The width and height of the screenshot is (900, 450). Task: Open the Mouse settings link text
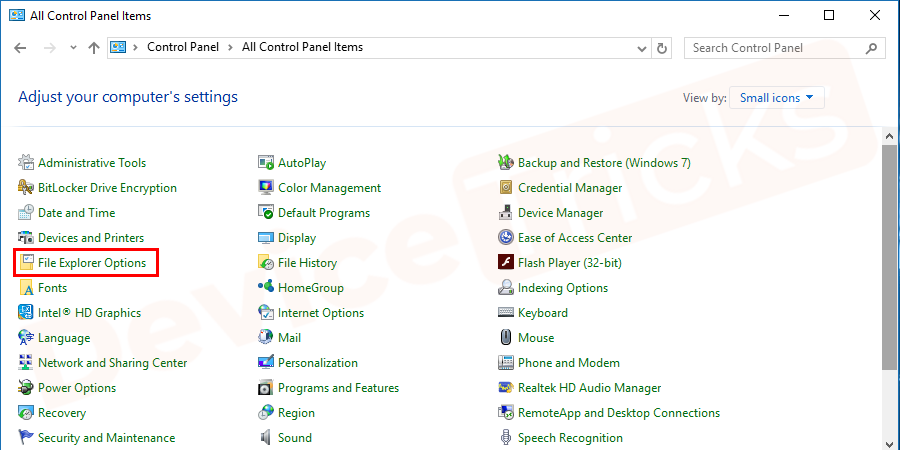(x=536, y=338)
